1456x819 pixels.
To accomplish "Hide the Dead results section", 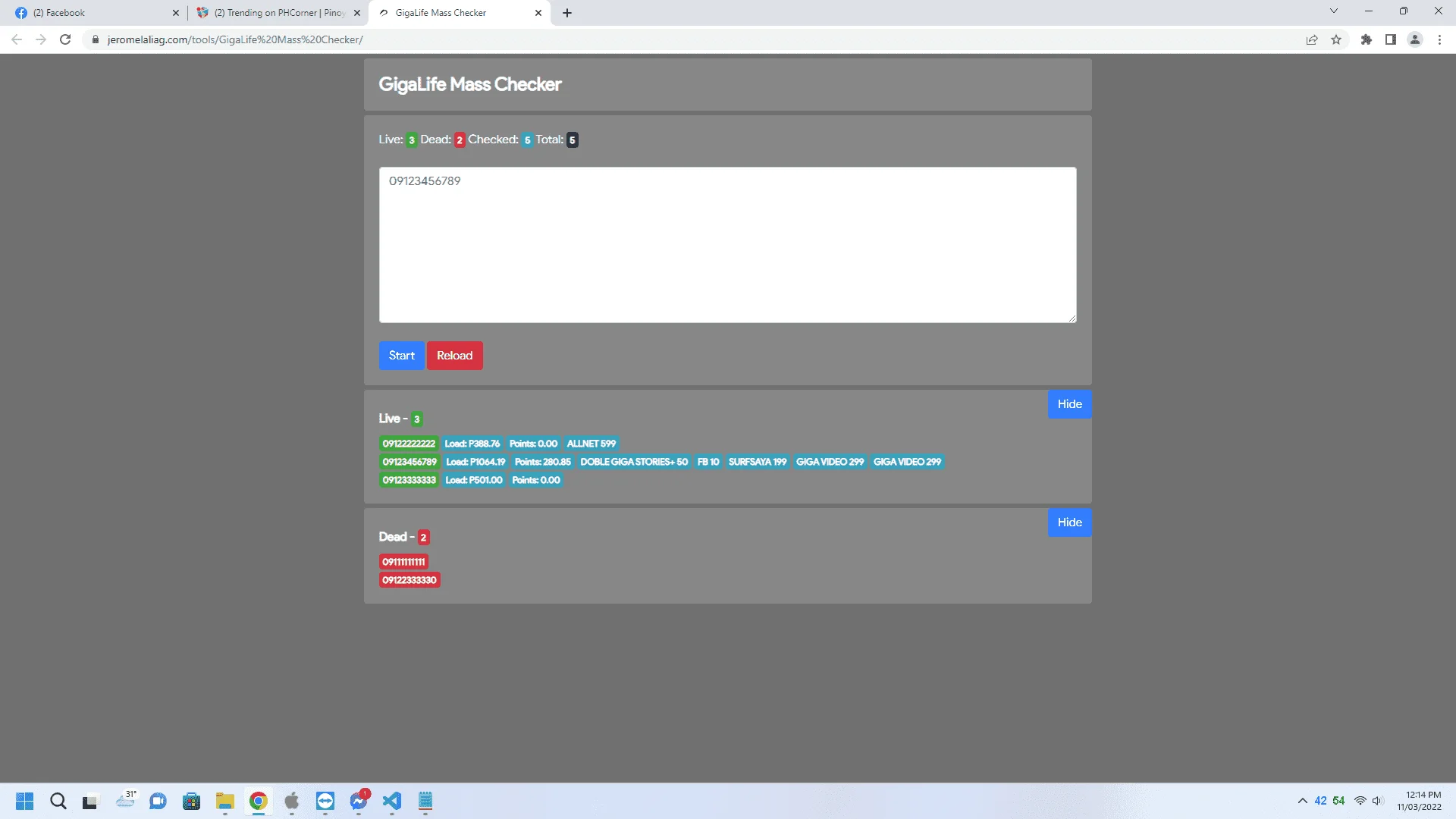I will [1069, 522].
